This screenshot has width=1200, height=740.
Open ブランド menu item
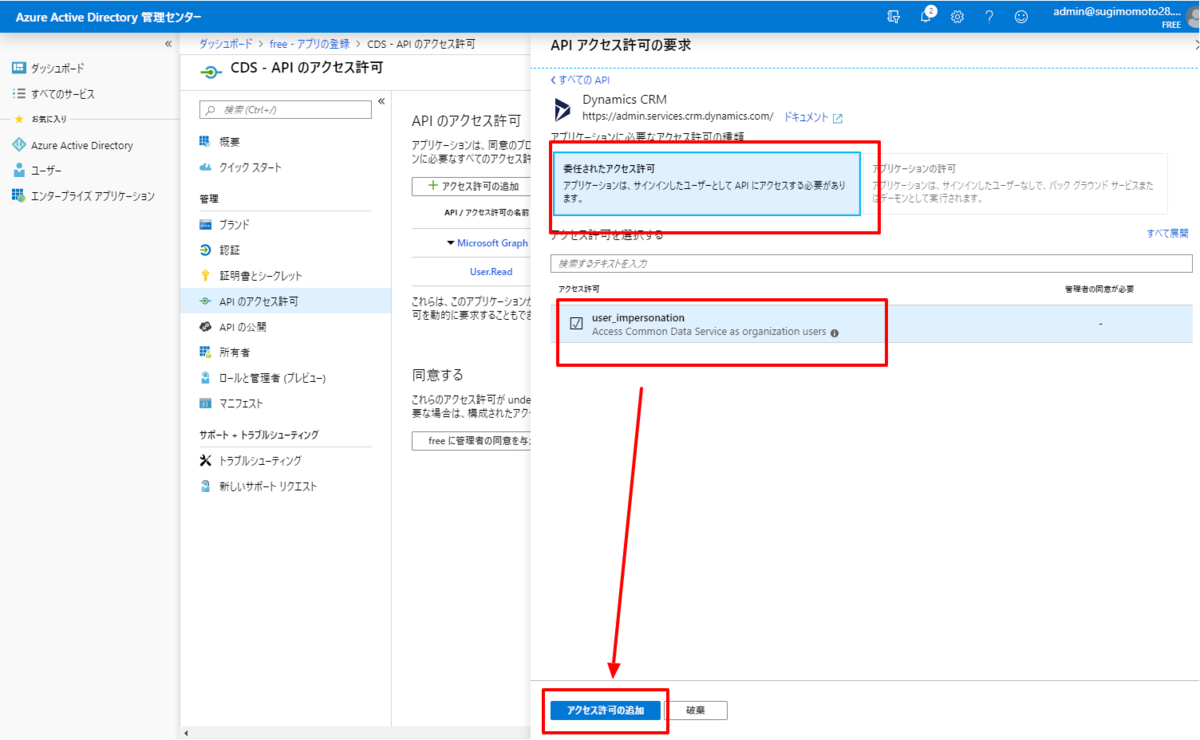coord(234,224)
